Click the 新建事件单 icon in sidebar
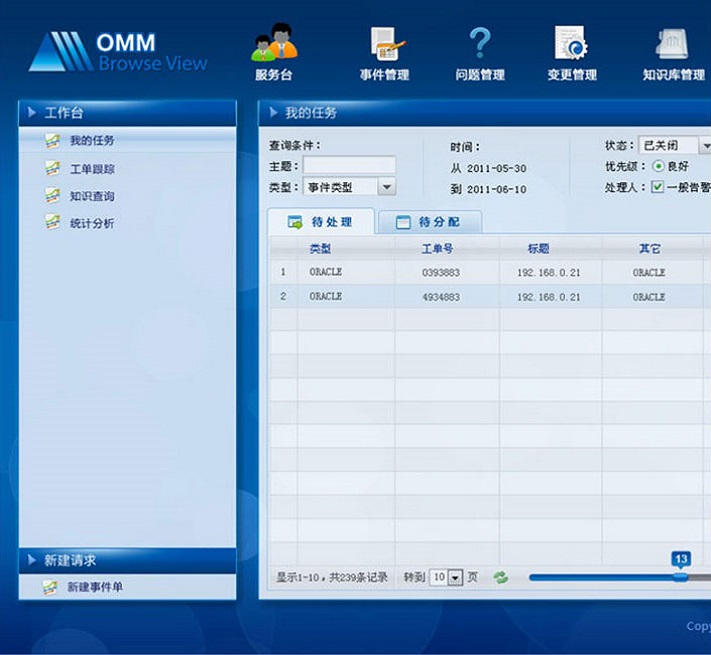The image size is (711, 655). [50, 587]
